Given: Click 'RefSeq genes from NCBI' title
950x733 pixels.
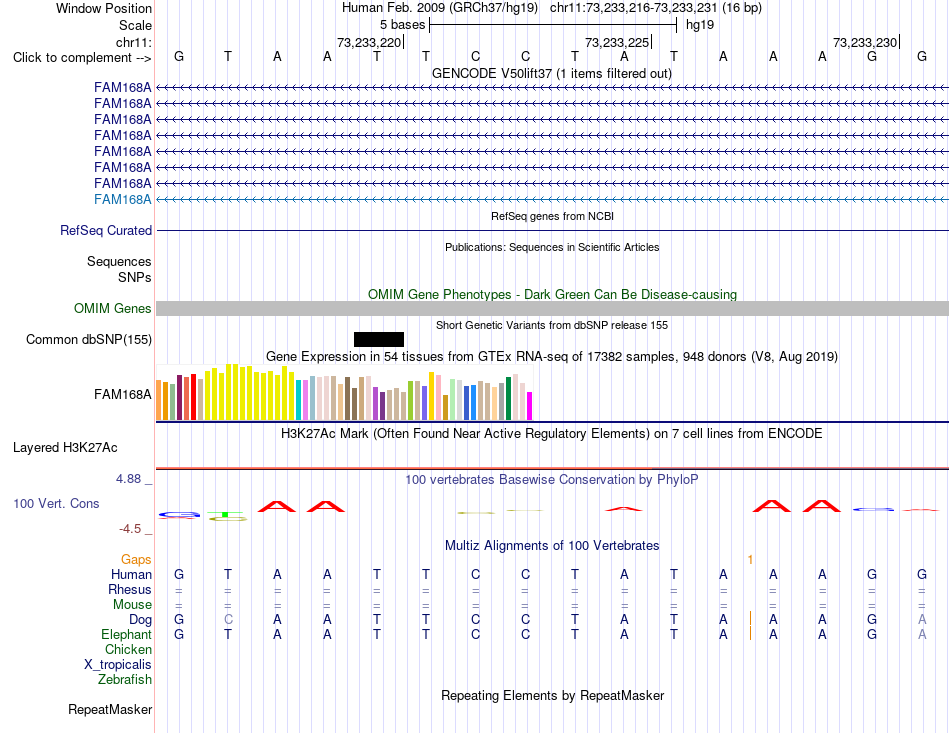Looking at the screenshot, I should point(552,216).
